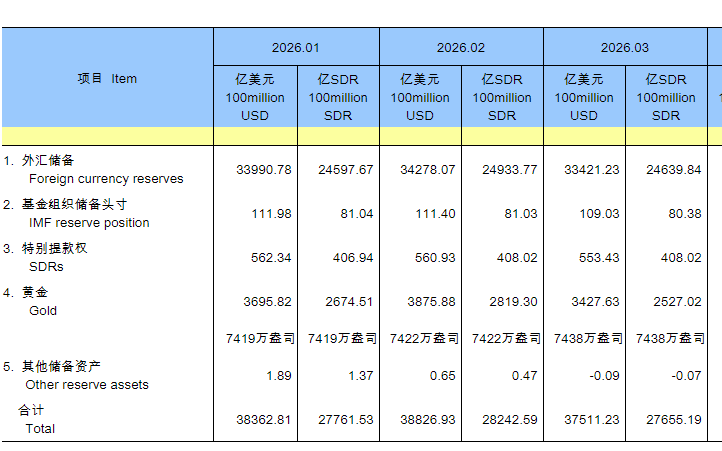Click the Total row label

[41, 429]
